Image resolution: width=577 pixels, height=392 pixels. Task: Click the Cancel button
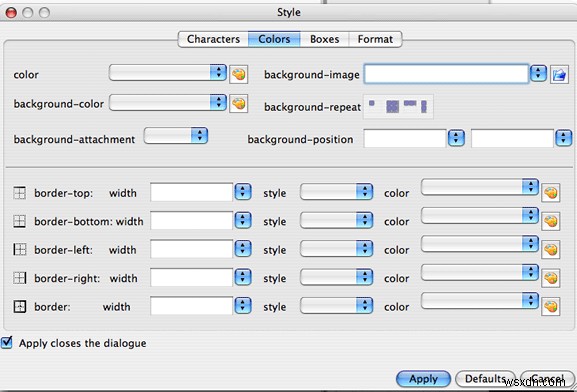548,379
